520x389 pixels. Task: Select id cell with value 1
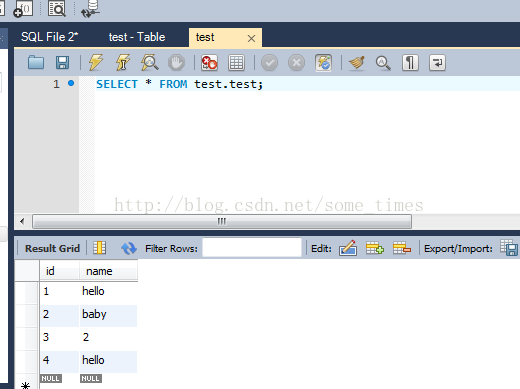60,292
